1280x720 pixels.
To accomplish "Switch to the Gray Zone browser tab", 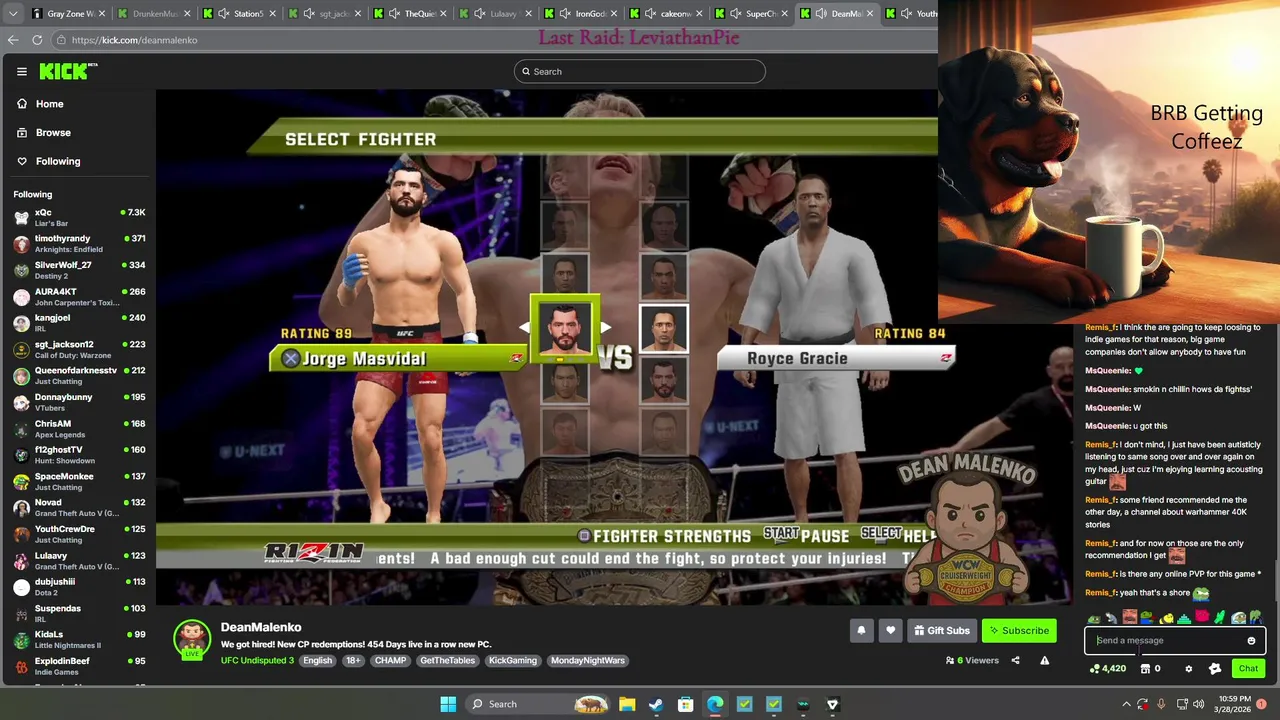I will point(70,14).
